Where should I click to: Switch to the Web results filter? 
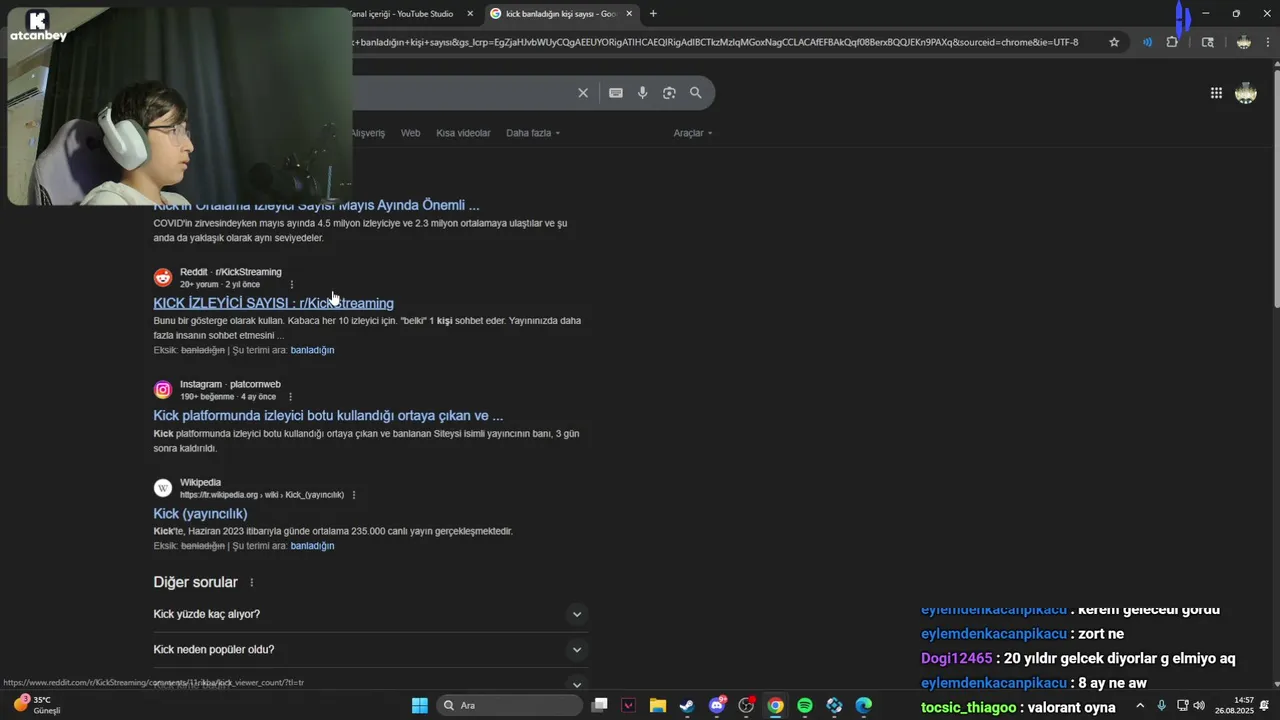coord(410,133)
